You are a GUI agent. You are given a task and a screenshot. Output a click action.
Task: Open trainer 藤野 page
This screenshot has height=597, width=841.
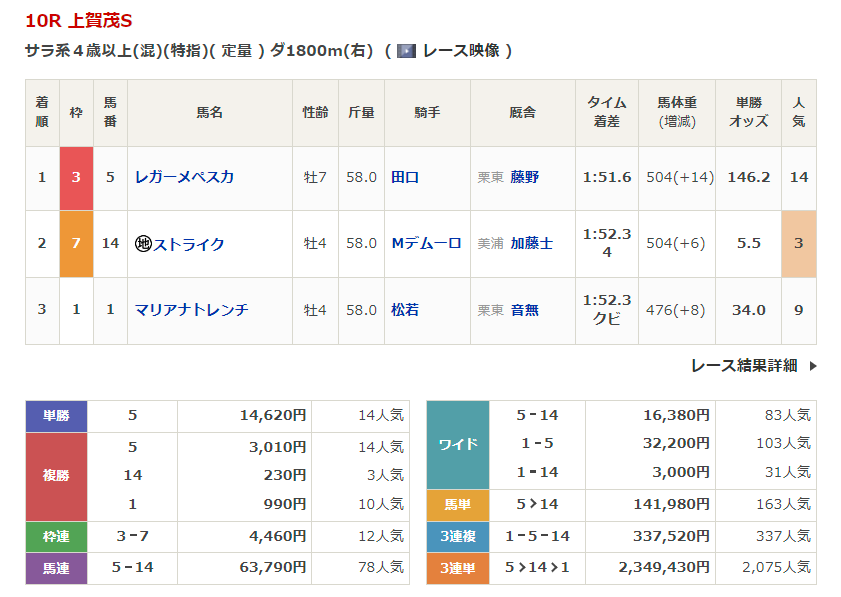coord(524,177)
